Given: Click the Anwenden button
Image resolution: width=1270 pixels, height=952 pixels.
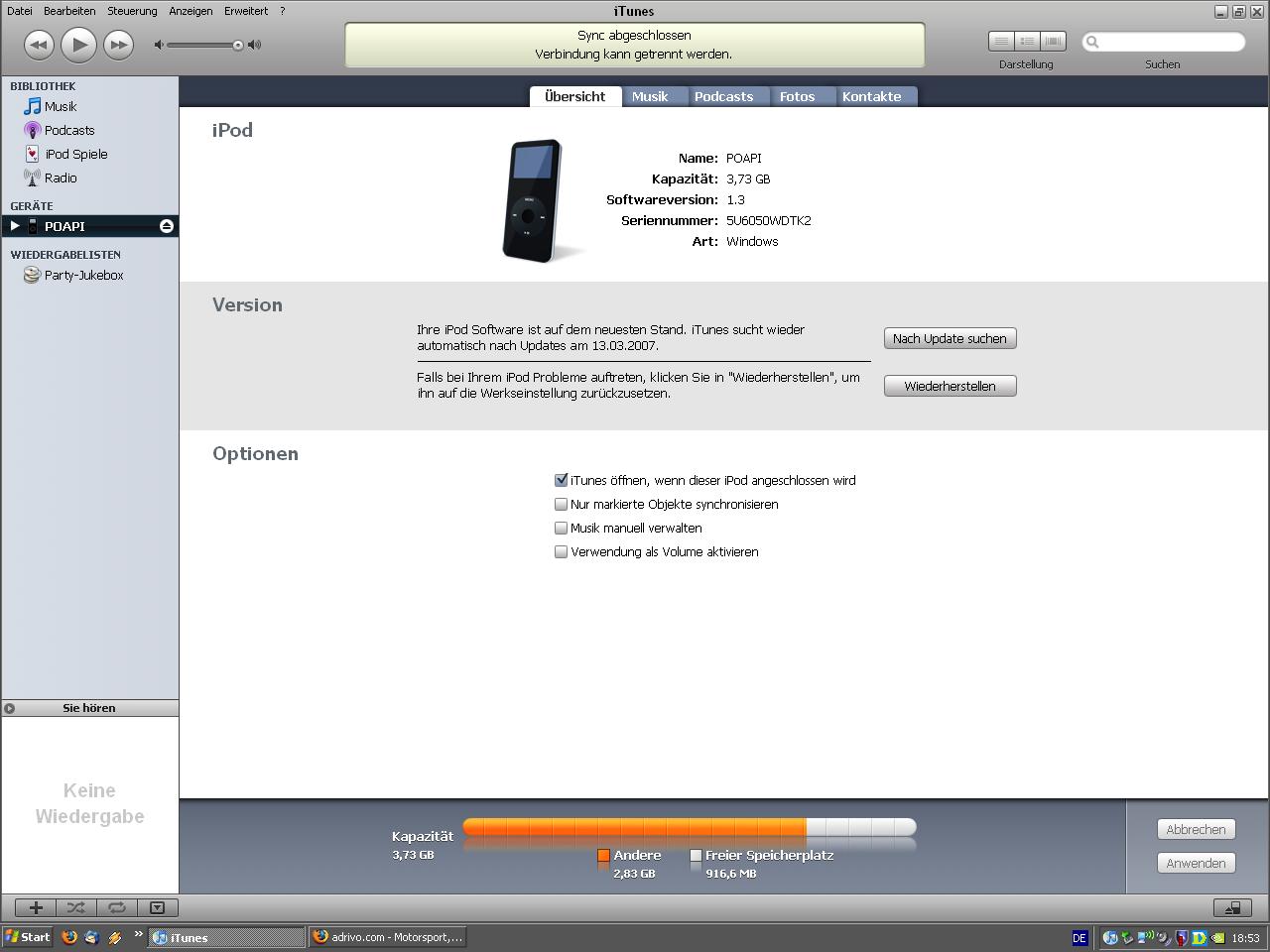Looking at the screenshot, I should click(x=1196, y=863).
